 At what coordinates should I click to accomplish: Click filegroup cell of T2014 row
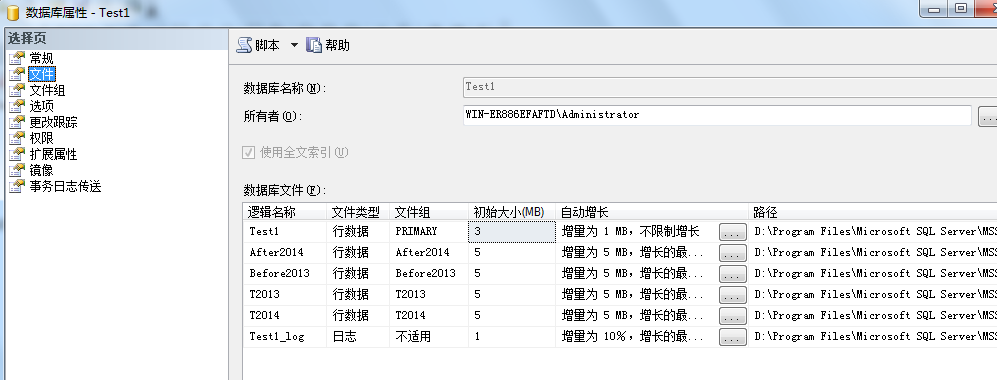click(x=429, y=316)
